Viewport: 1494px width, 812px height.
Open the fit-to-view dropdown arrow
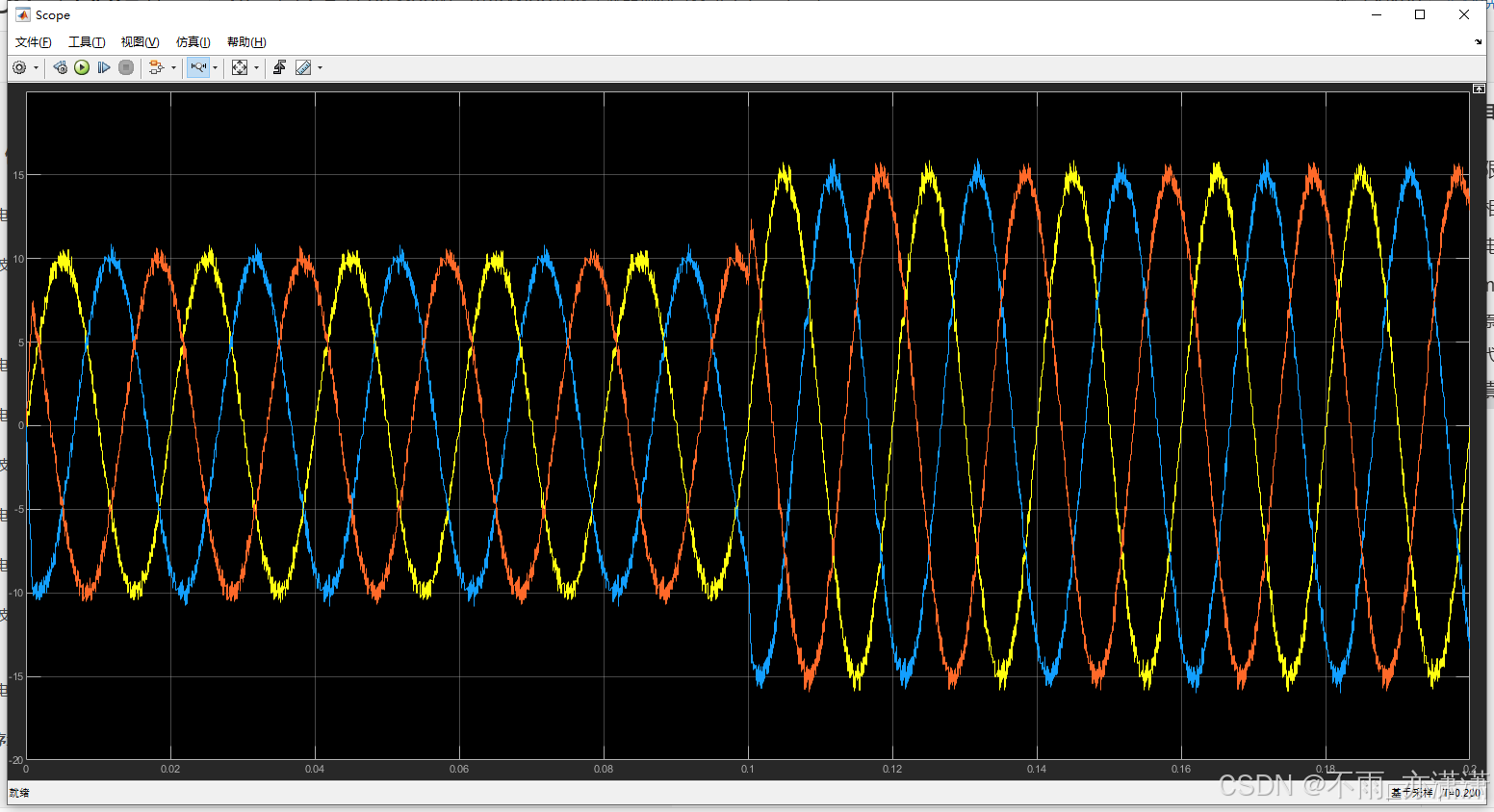pyautogui.click(x=257, y=67)
